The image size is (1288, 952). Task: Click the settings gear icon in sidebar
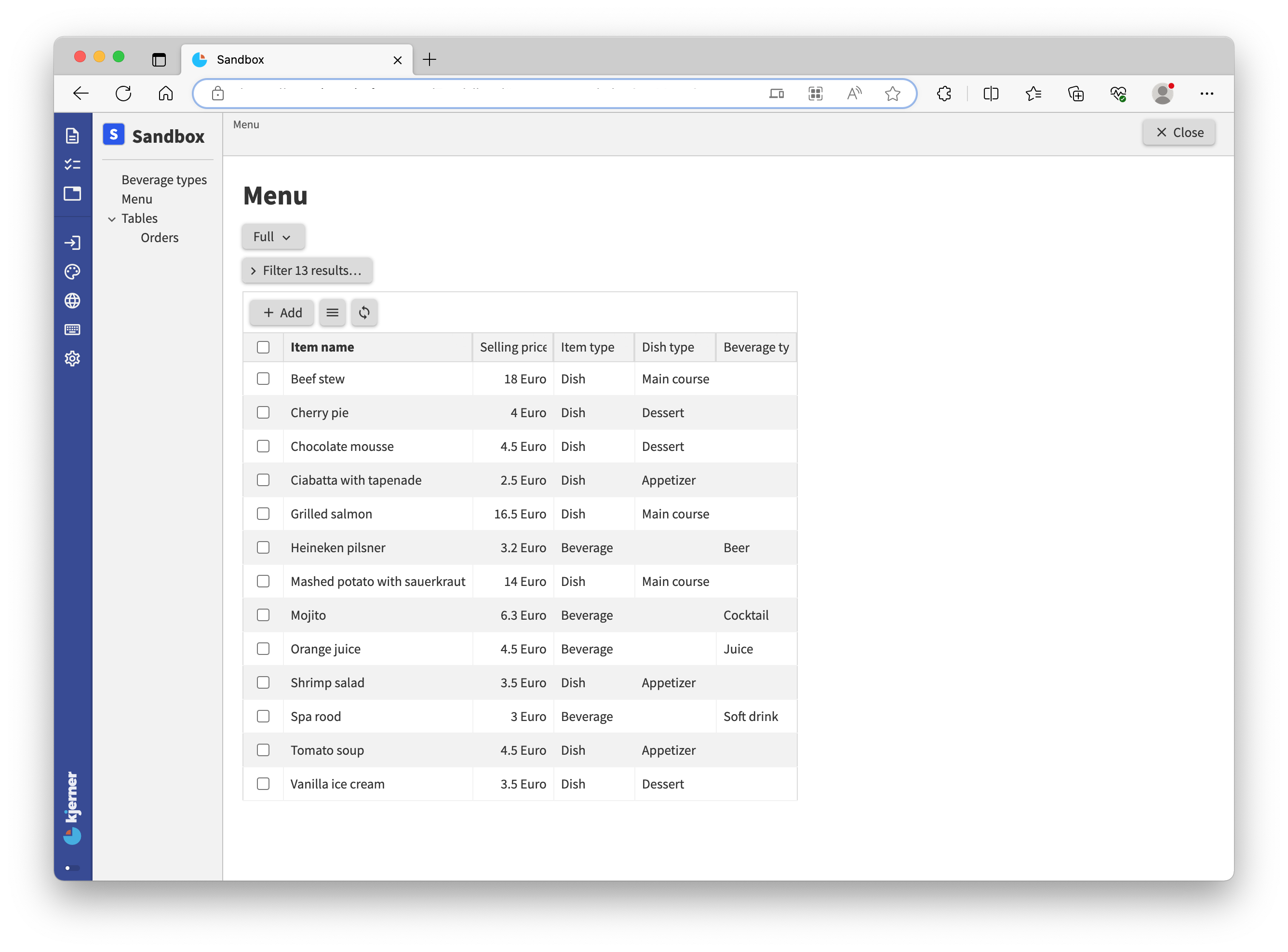point(72,358)
